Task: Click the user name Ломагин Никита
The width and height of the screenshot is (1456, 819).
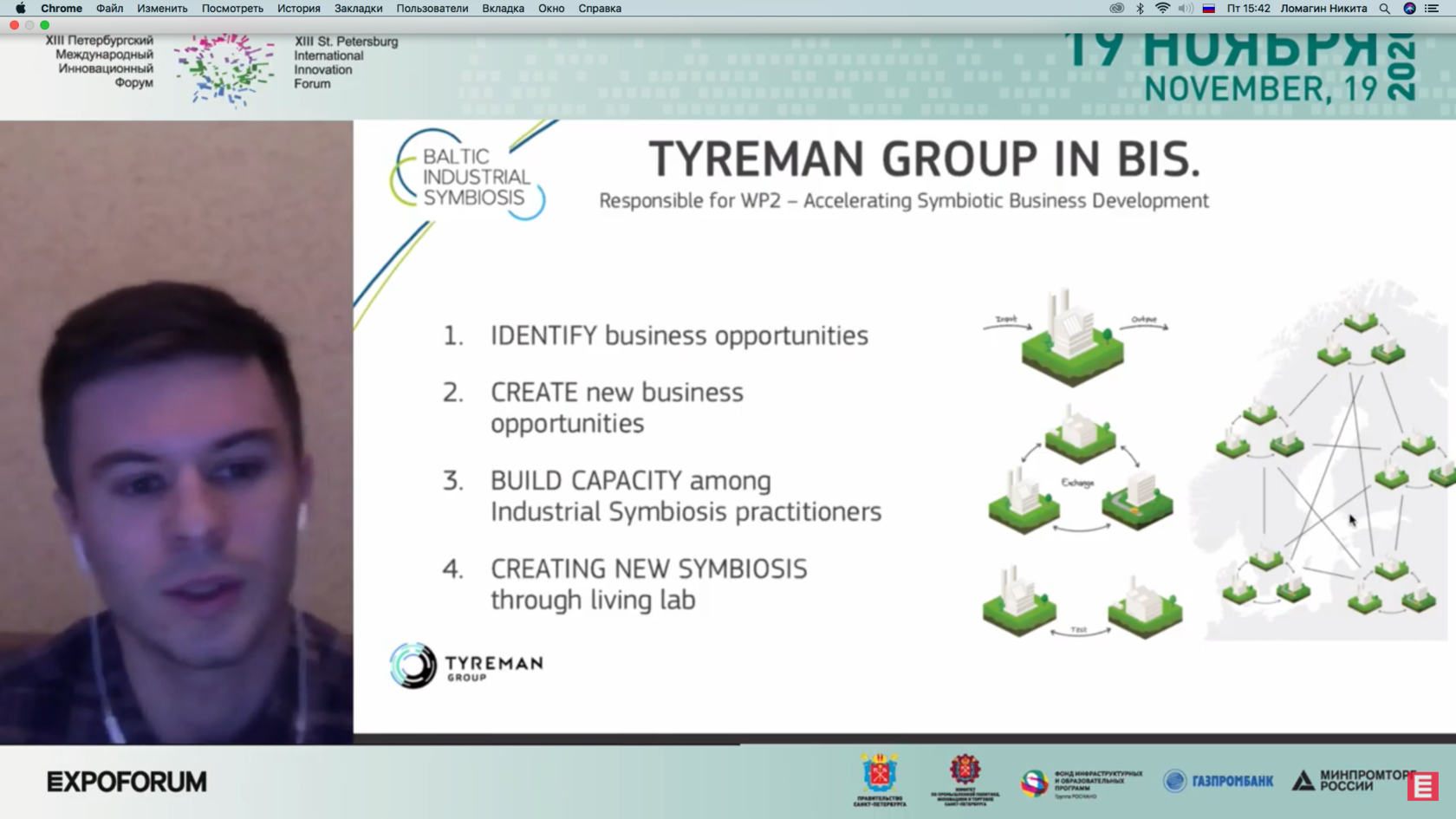Action: [1323, 8]
